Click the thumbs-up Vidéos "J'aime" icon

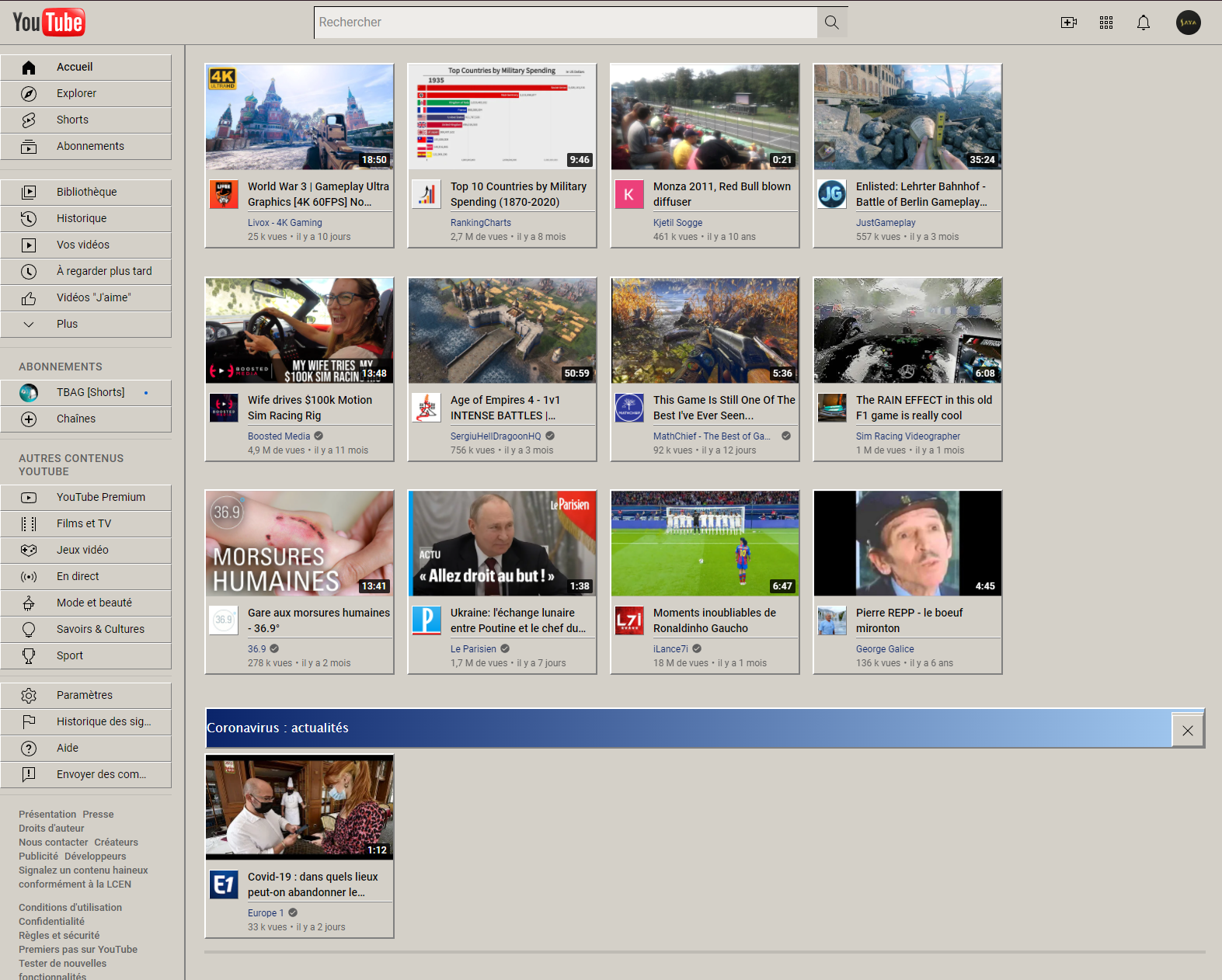pos(29,298)
